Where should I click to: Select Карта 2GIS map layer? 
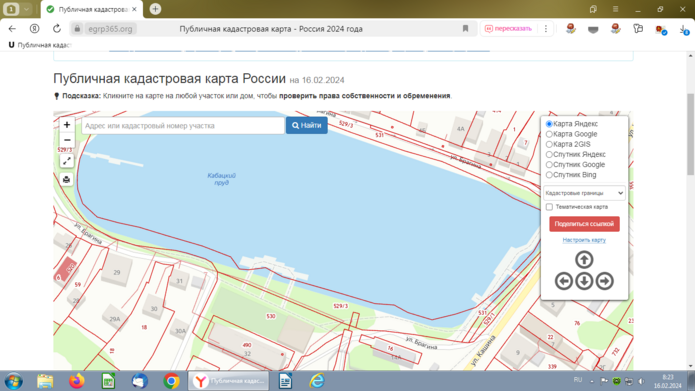coord(549,145)
